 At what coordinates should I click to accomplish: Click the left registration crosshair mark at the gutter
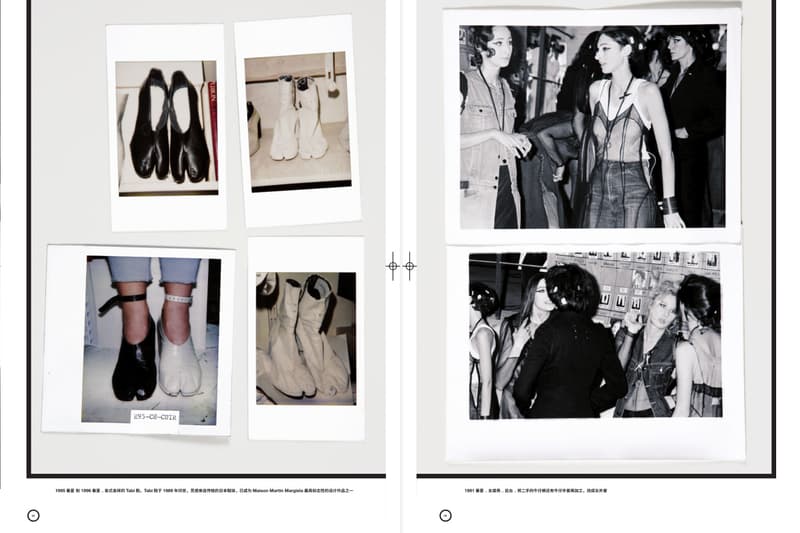tap(392, 266)
